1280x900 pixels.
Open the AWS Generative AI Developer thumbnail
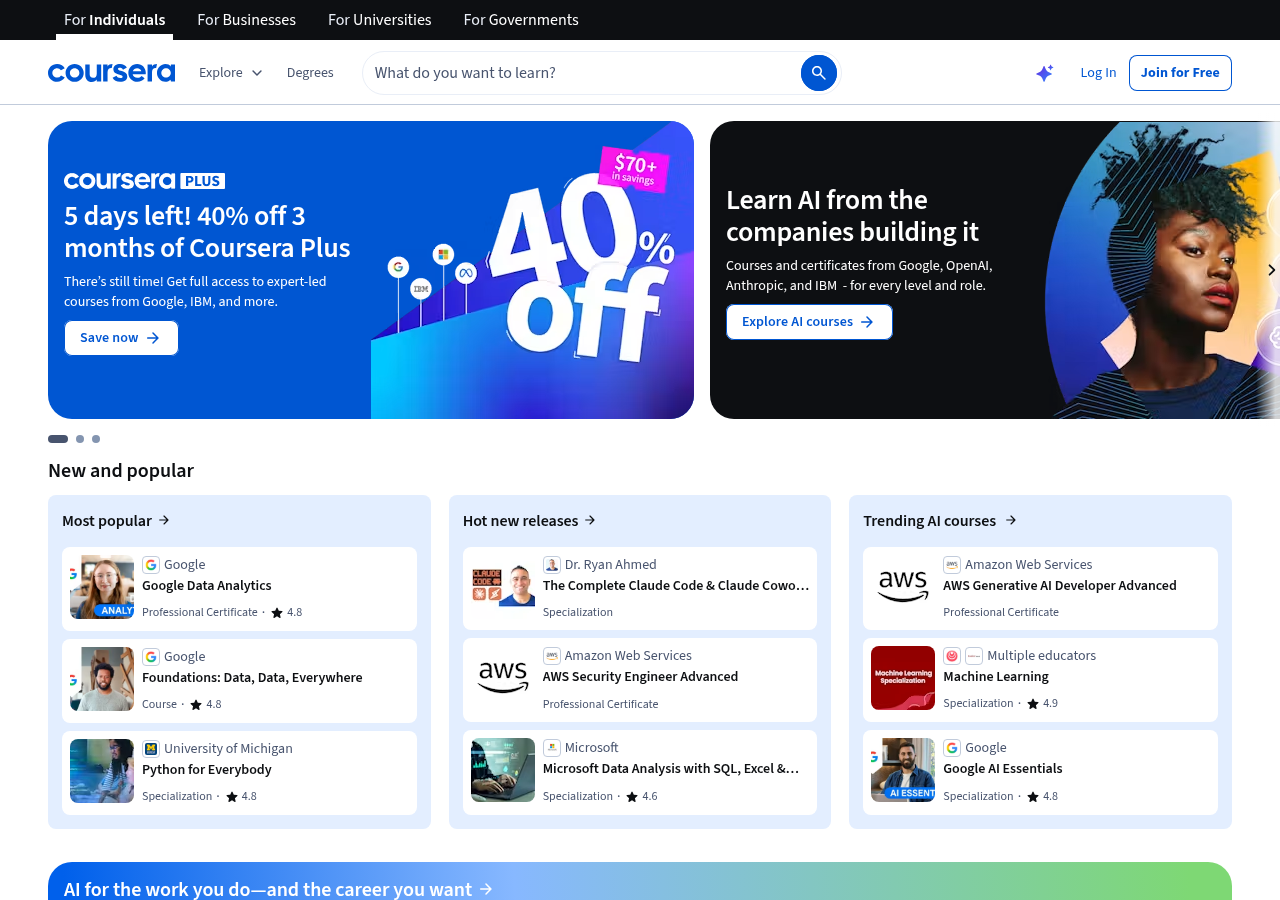point(903,587)
